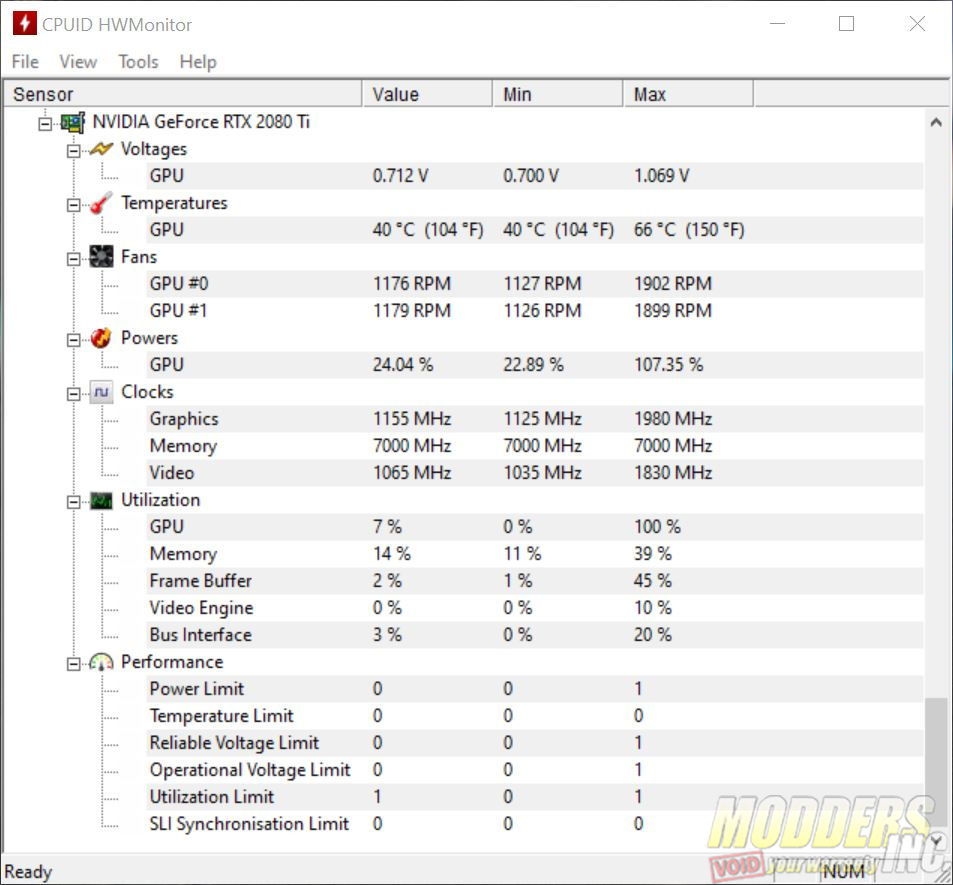The height and width of the screenshot is (885, 953).
Task: Open the View menu
Action: [x=78, y=61]
